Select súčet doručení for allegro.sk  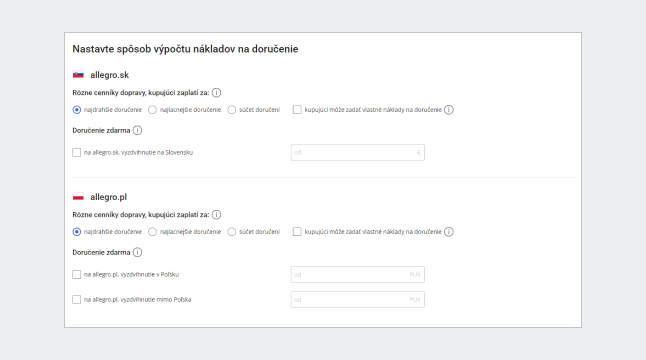232,110
